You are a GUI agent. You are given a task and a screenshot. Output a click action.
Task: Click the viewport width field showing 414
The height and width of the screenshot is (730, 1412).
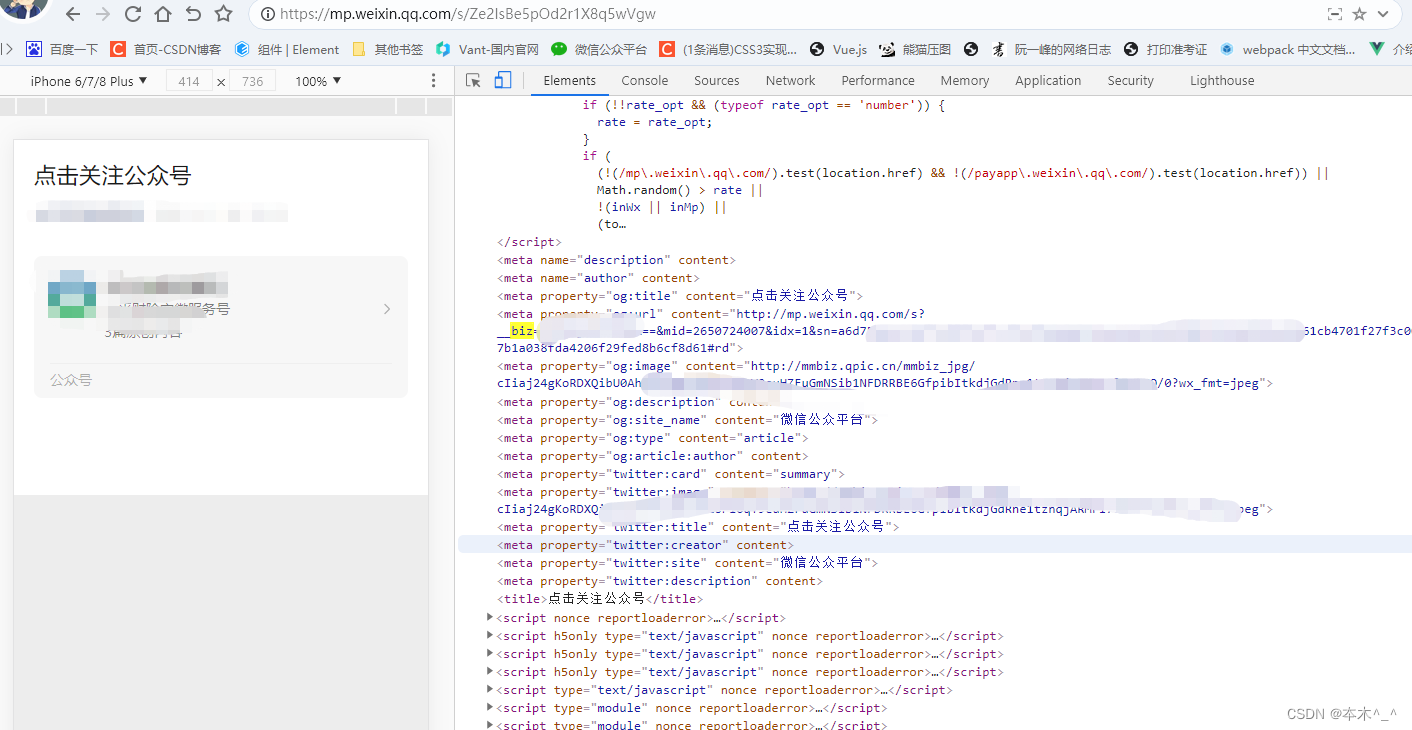coord(189,81)
